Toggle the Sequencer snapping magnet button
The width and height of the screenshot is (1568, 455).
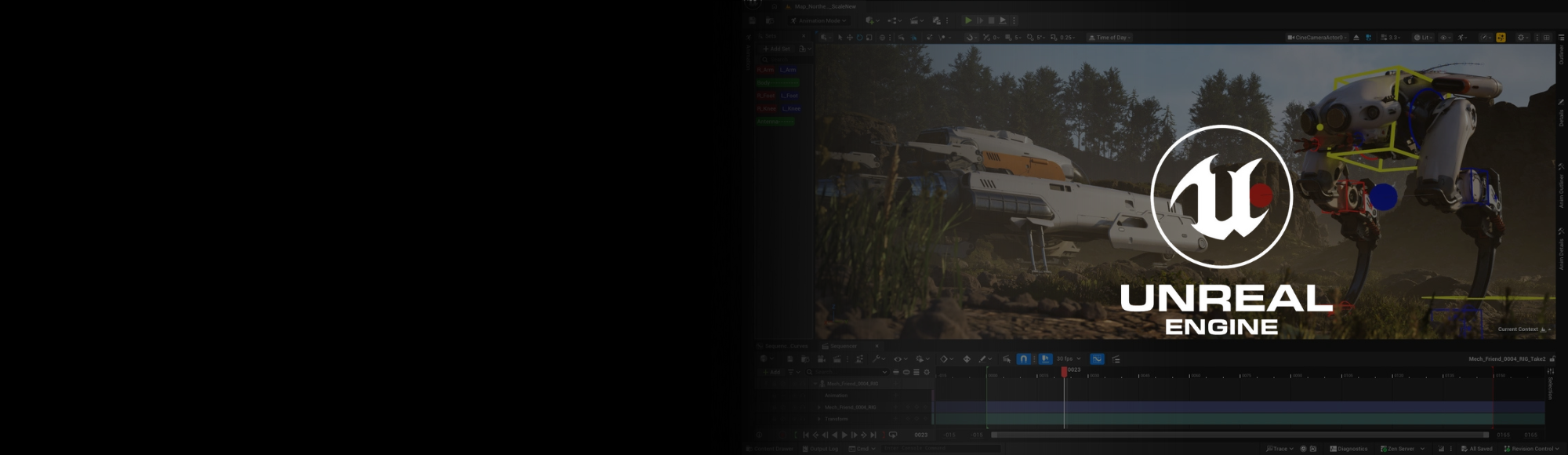pyautogui.click(x=1023, y=359)
